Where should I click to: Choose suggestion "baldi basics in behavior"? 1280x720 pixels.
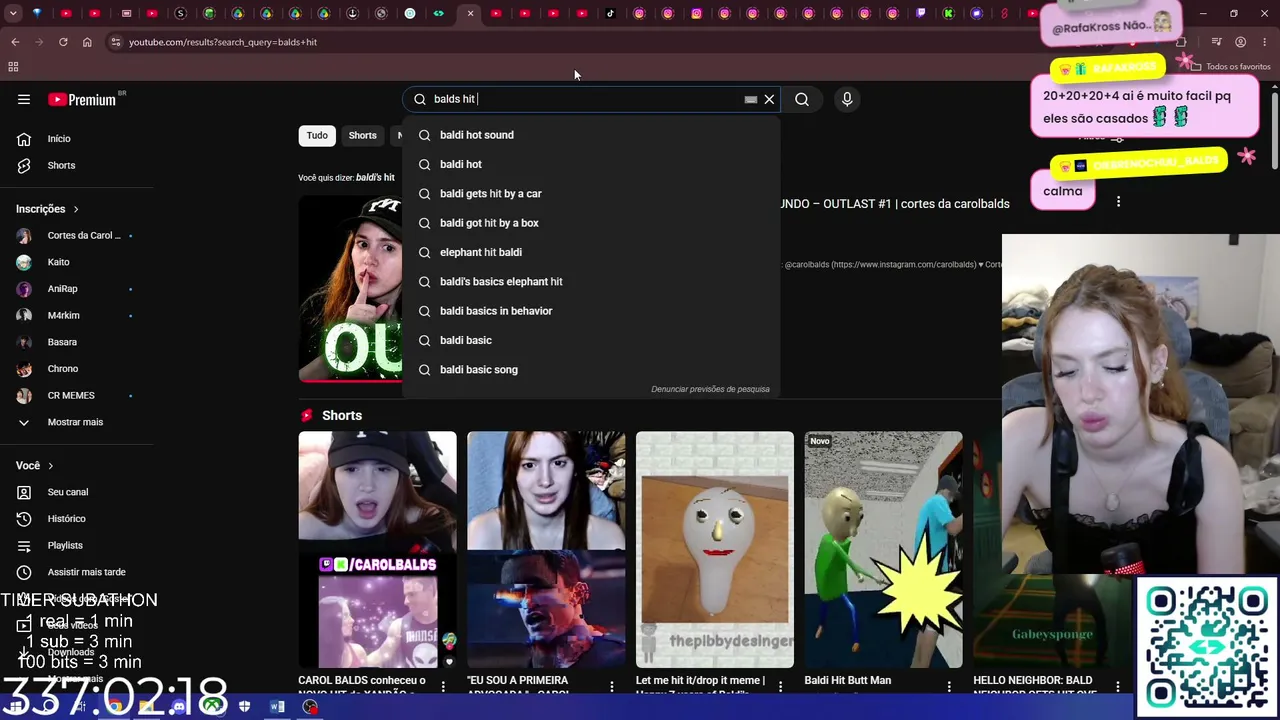tap(591, 311)
